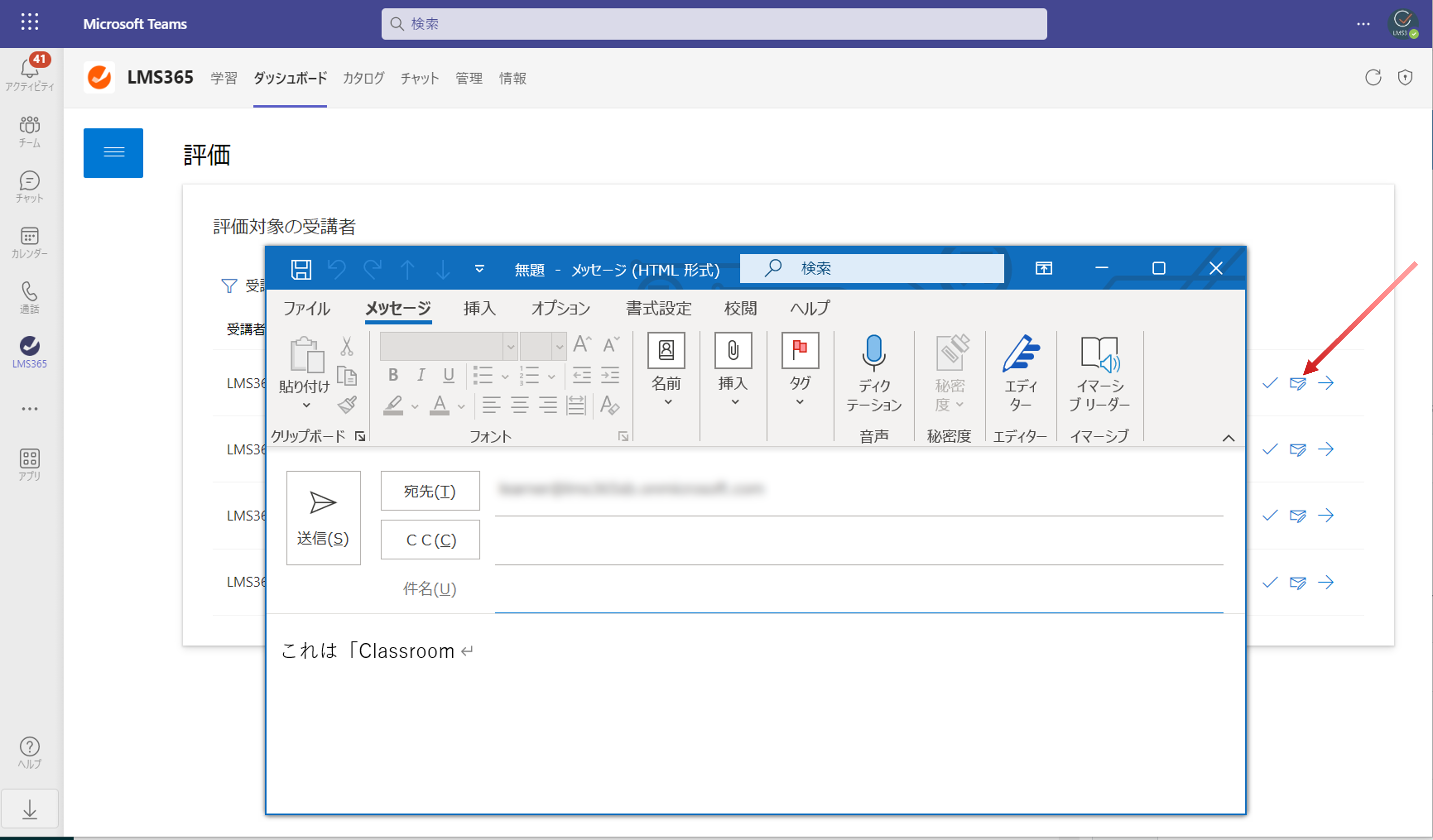
Task: Click Copy icon in clipboard group
Action: coord(347,375)
